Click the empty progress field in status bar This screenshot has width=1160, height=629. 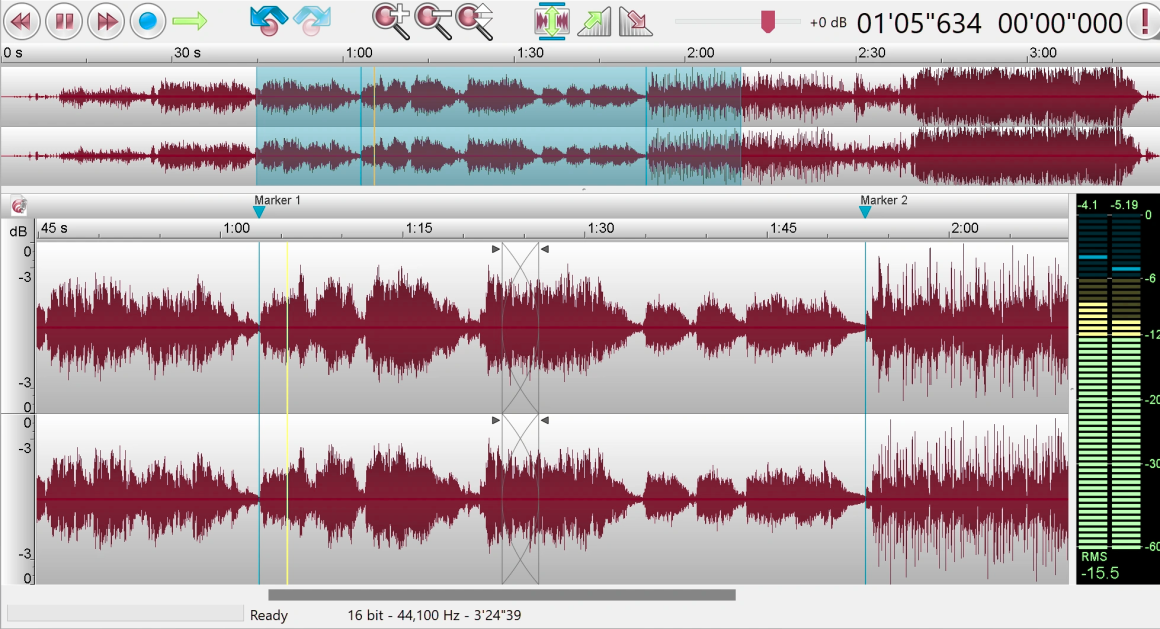125,613
